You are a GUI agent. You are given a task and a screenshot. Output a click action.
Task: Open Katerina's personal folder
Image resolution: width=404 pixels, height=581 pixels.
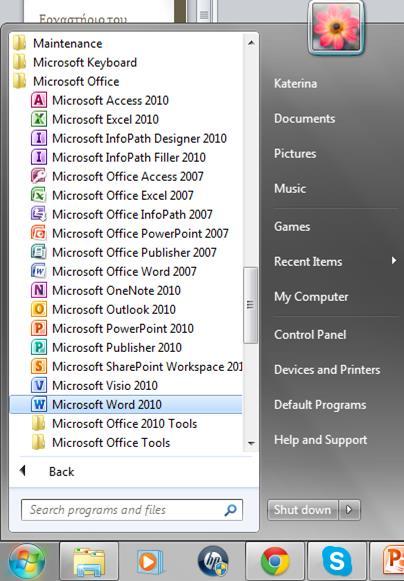tap(295, 83)
